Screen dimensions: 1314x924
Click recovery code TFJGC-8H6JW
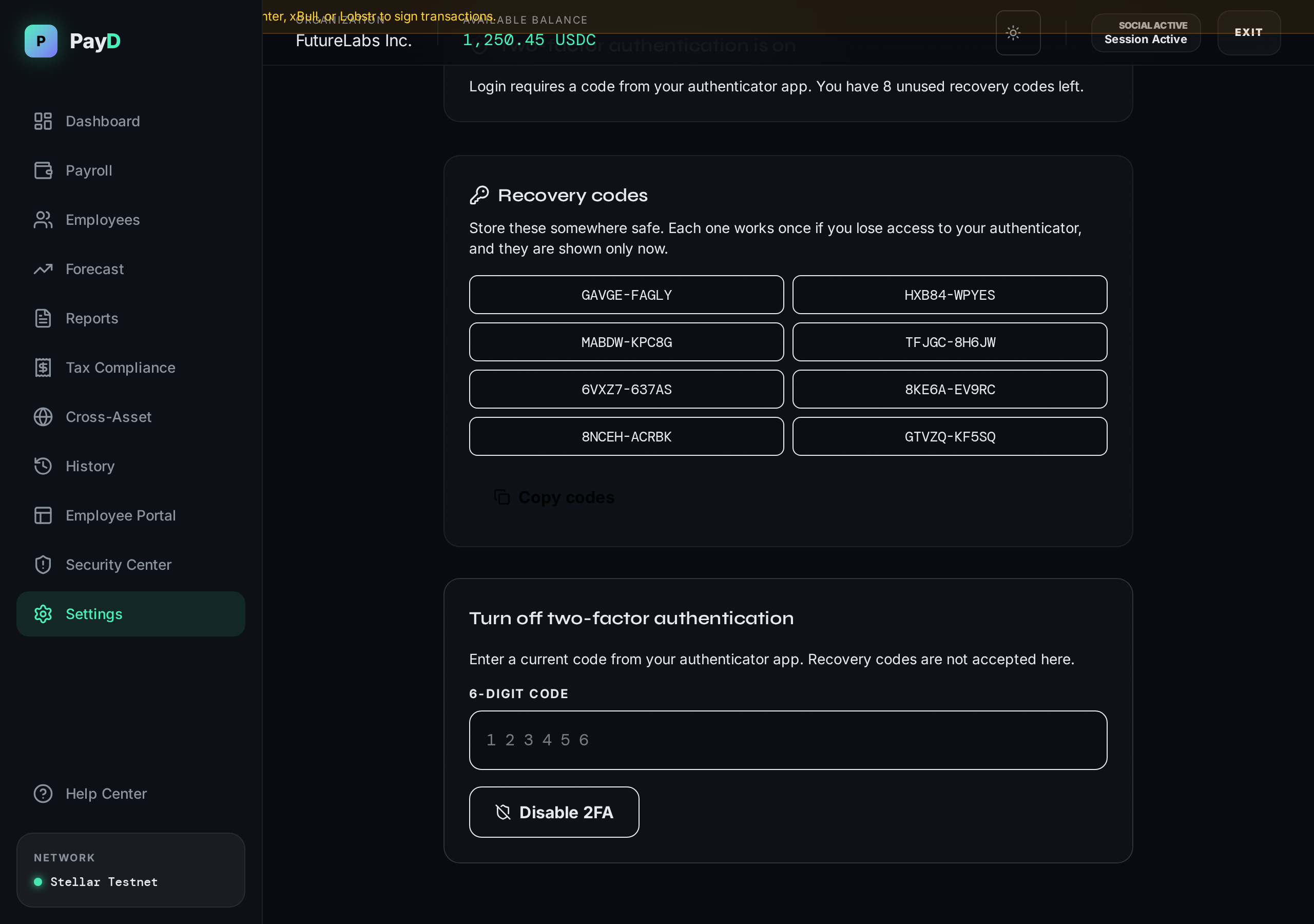(950, 342)
